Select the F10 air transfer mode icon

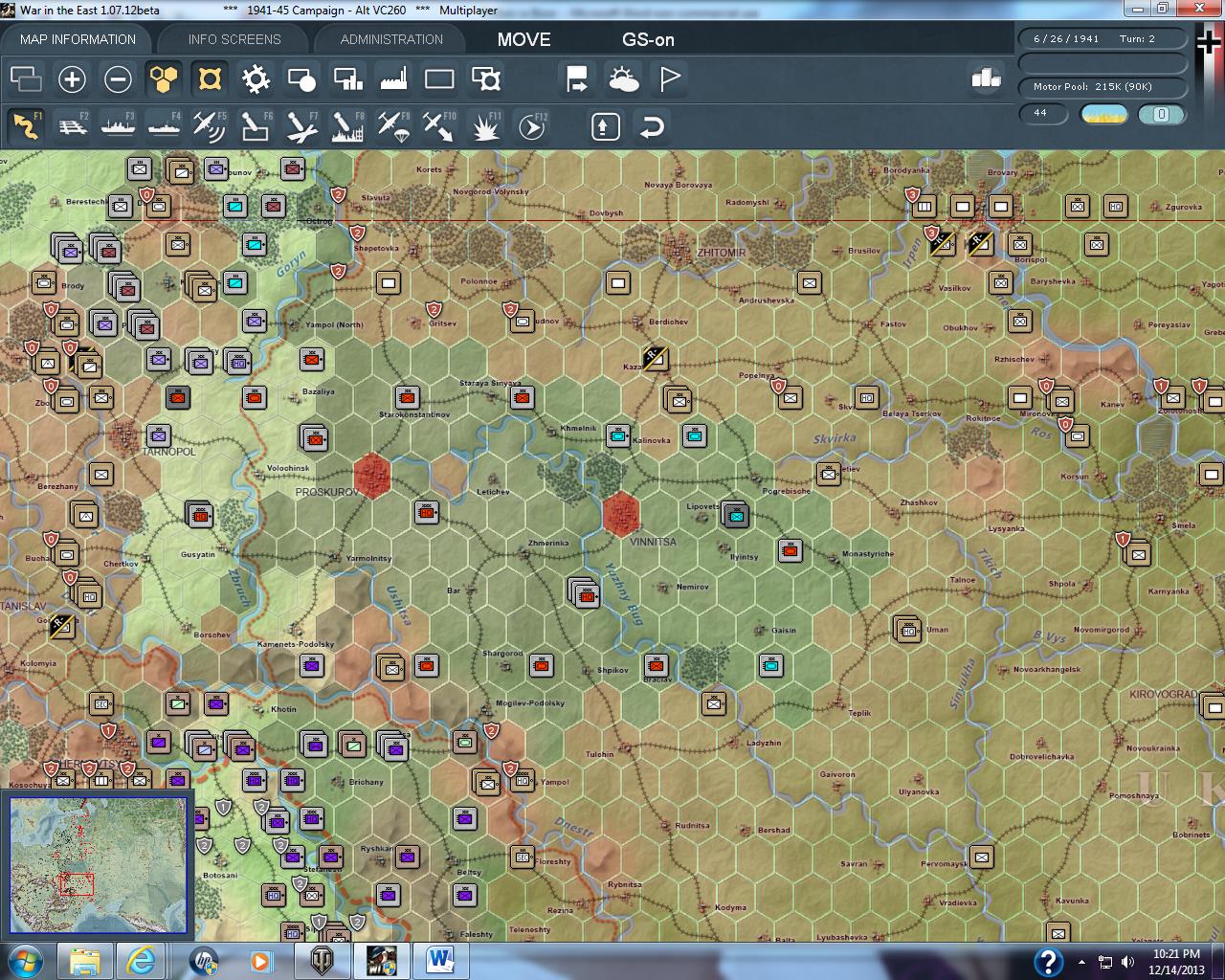[x=439, y=126]
